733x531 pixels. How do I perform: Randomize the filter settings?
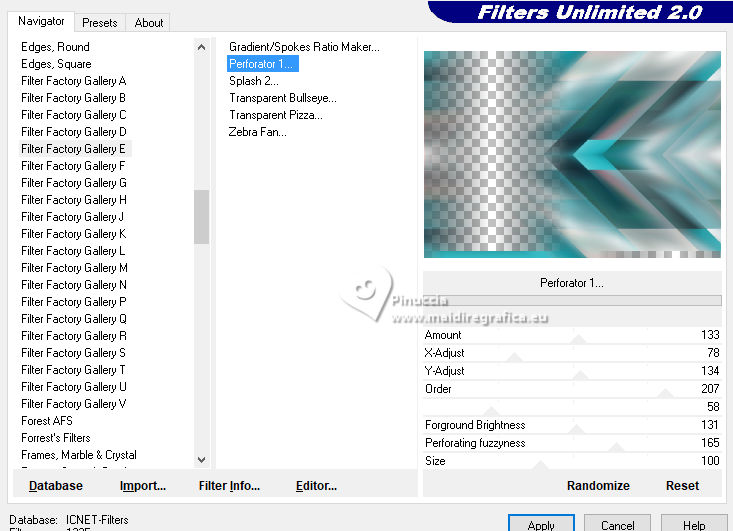[x=598, y=486]
